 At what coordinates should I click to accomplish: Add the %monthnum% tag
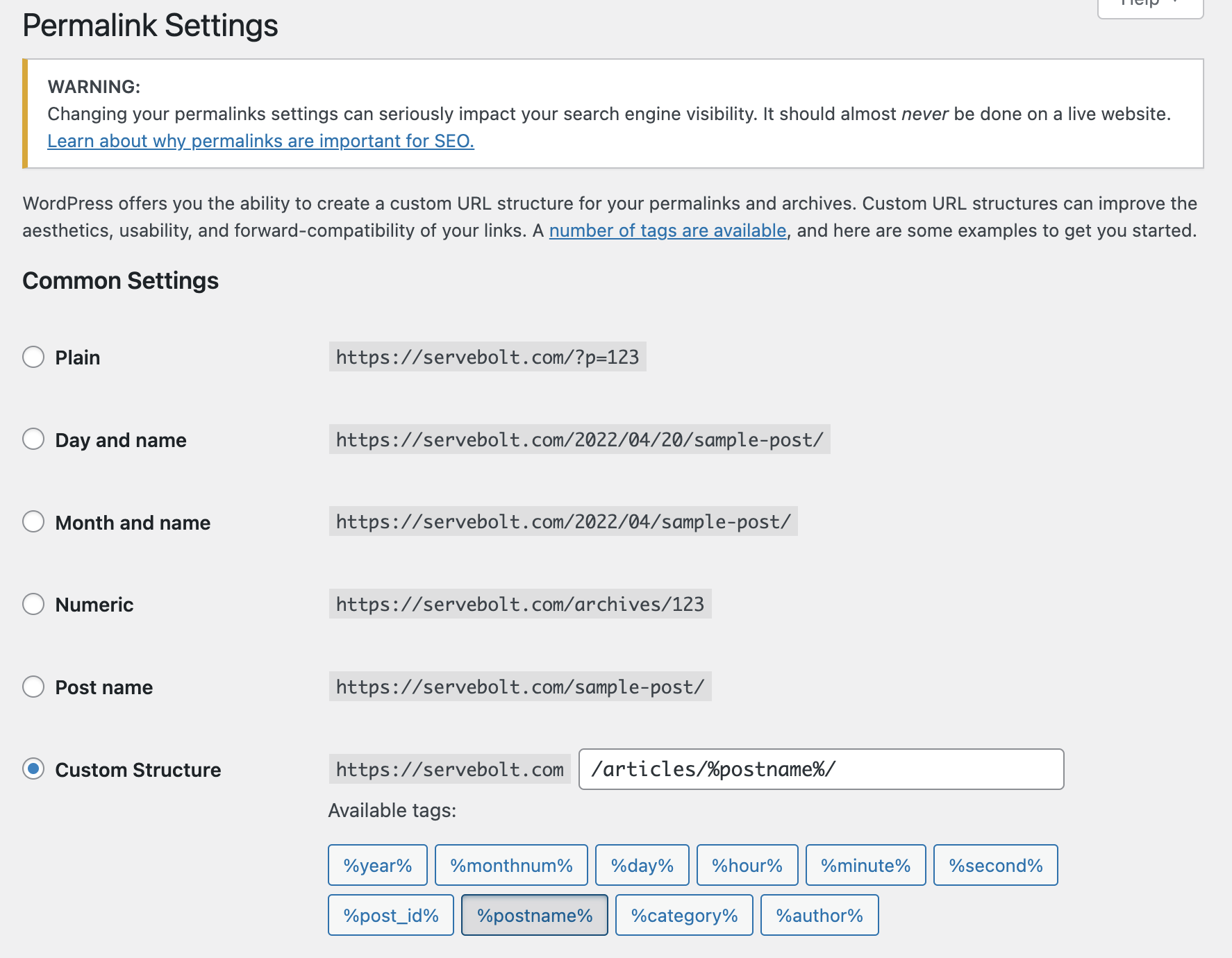pyautogui.click(x=511, y=865)
